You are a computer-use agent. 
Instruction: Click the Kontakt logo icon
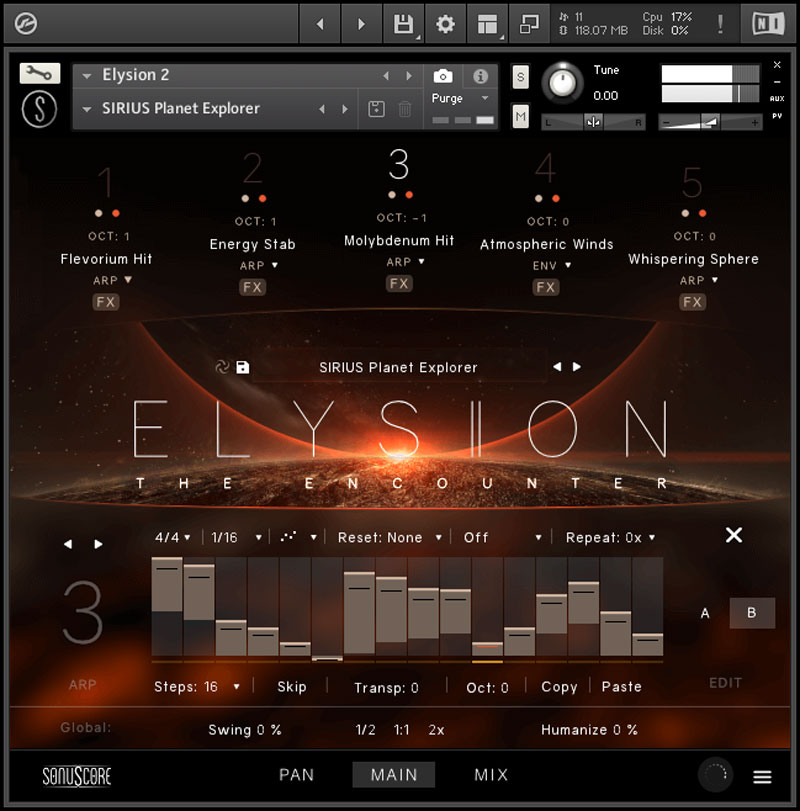click(25, 24)
